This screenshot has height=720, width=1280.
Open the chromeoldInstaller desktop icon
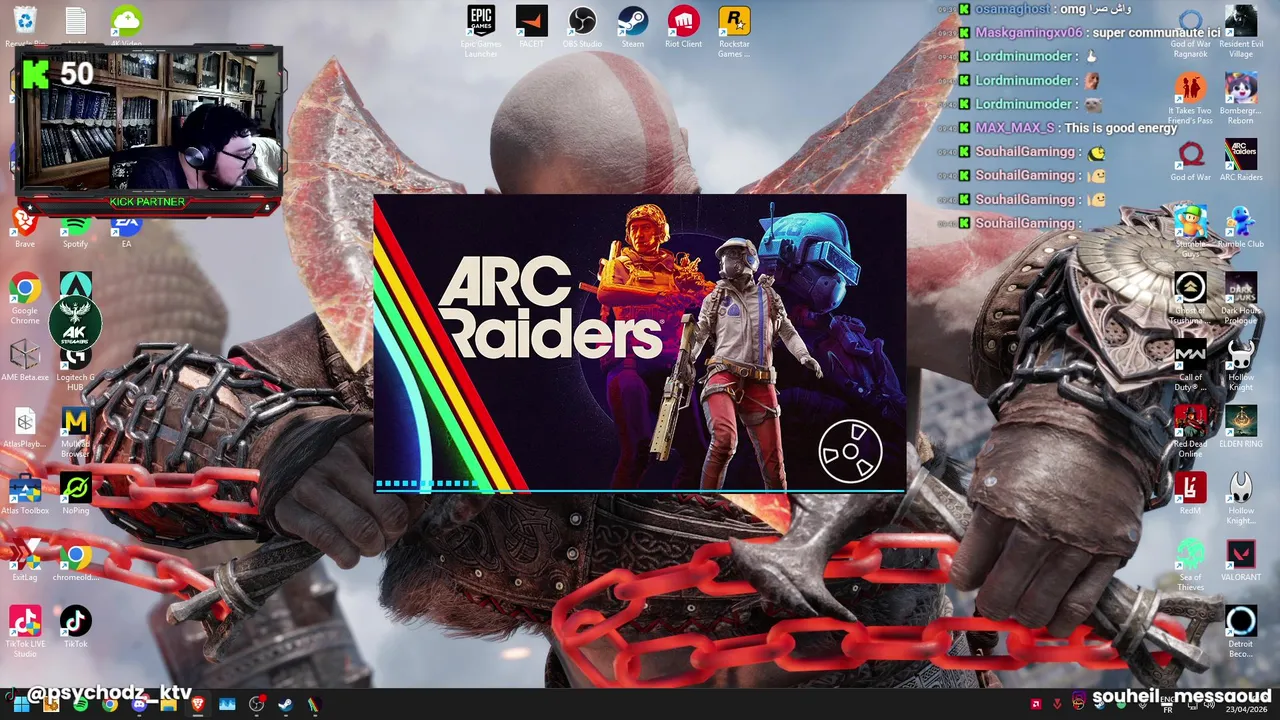coord(75,560)
